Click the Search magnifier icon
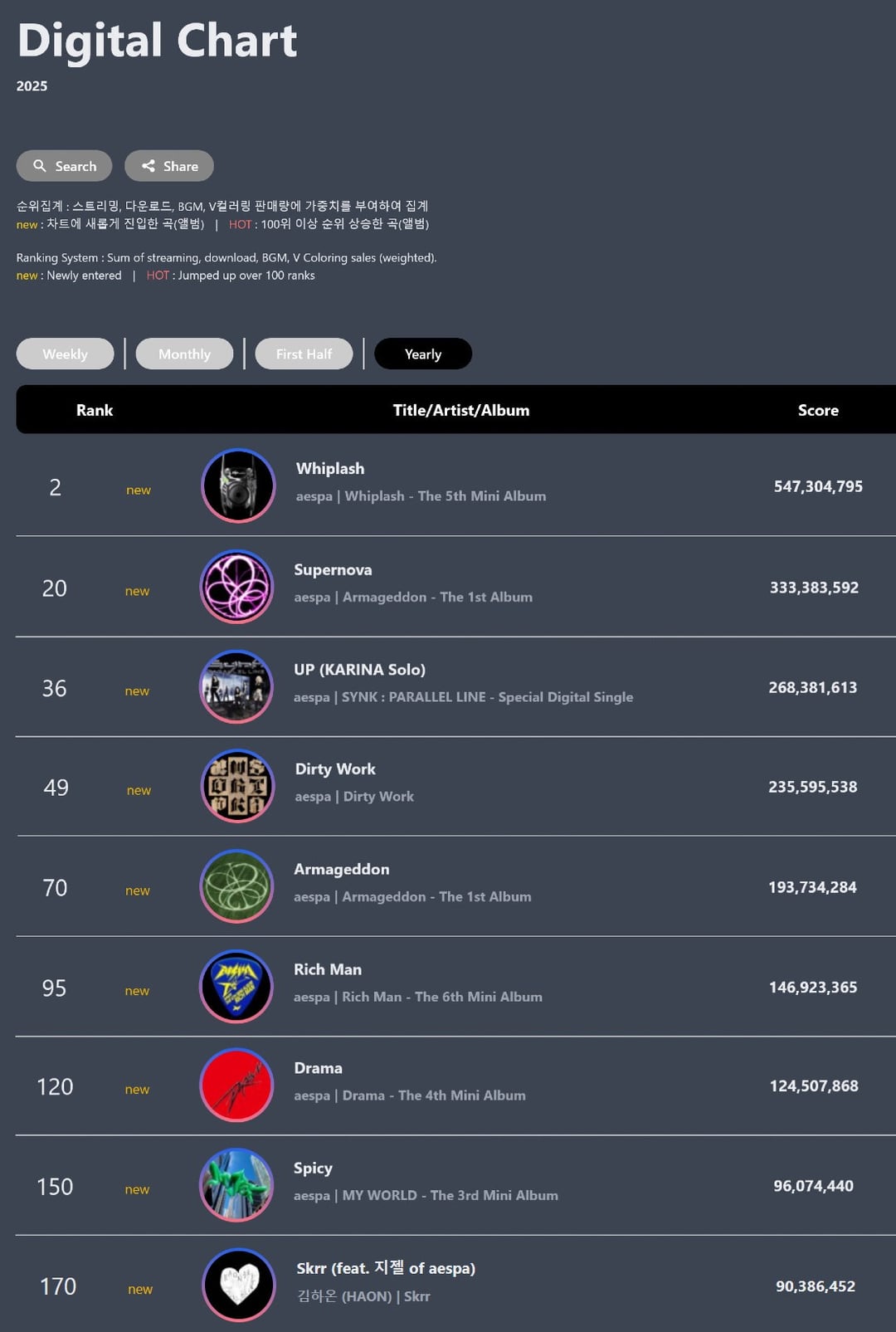Viewport: 896px width, 1332px height. (x=40, y=166)
